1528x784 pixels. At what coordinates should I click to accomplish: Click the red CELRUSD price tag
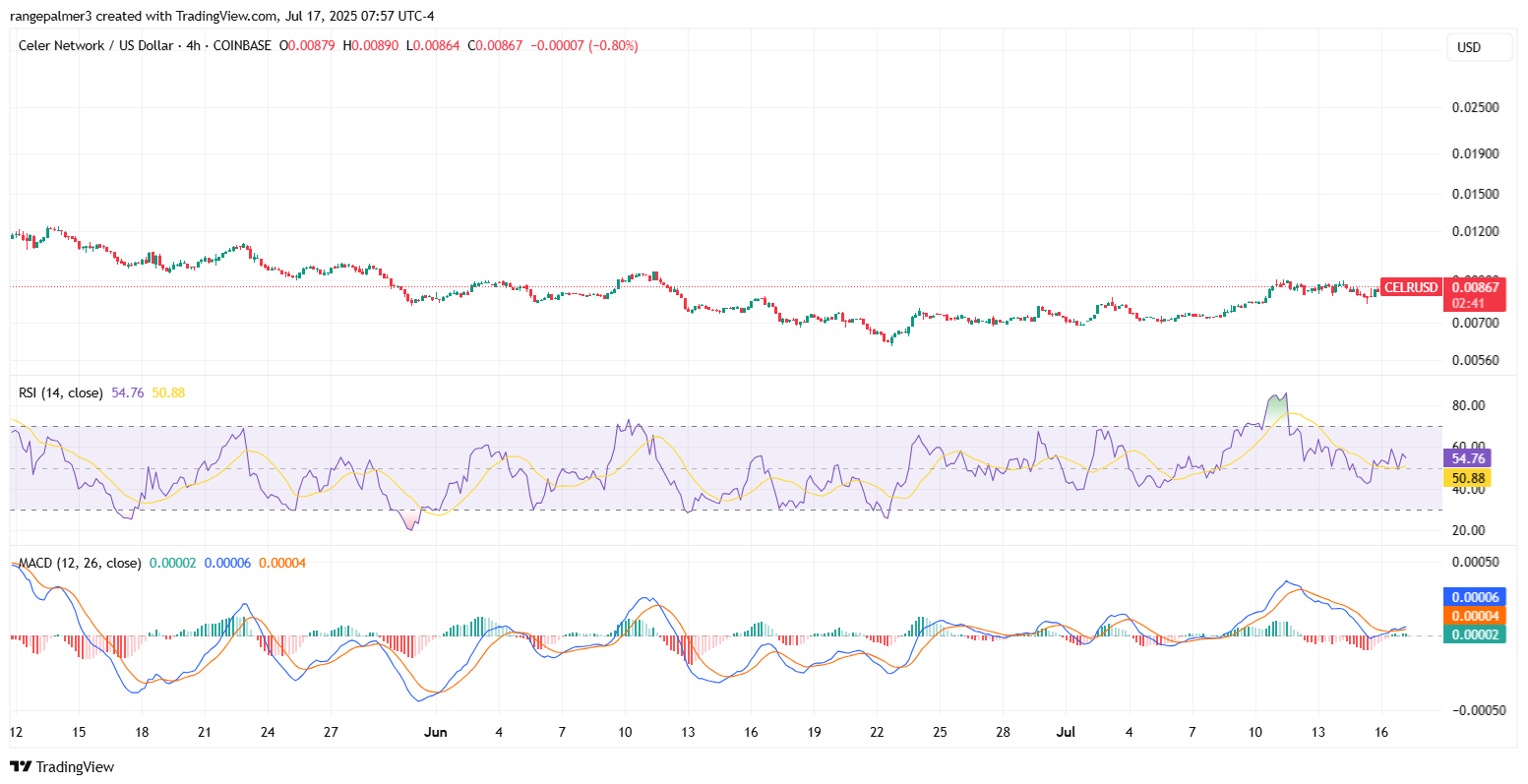[1412, 287]
